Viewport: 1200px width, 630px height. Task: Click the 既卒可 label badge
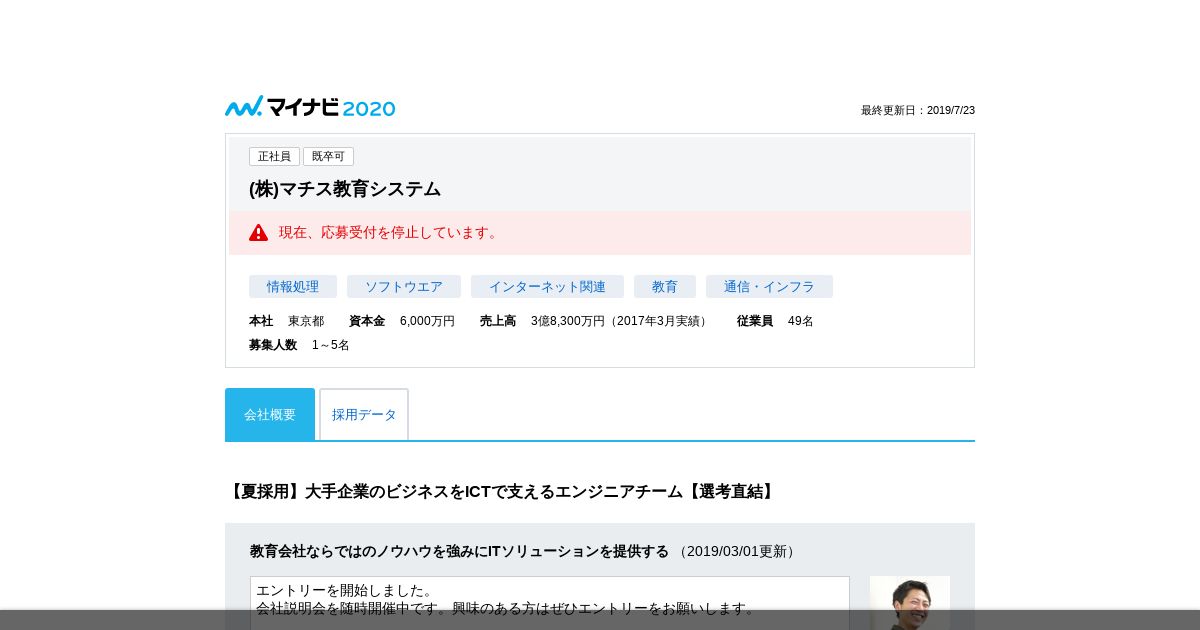click(x=328, y=156)
